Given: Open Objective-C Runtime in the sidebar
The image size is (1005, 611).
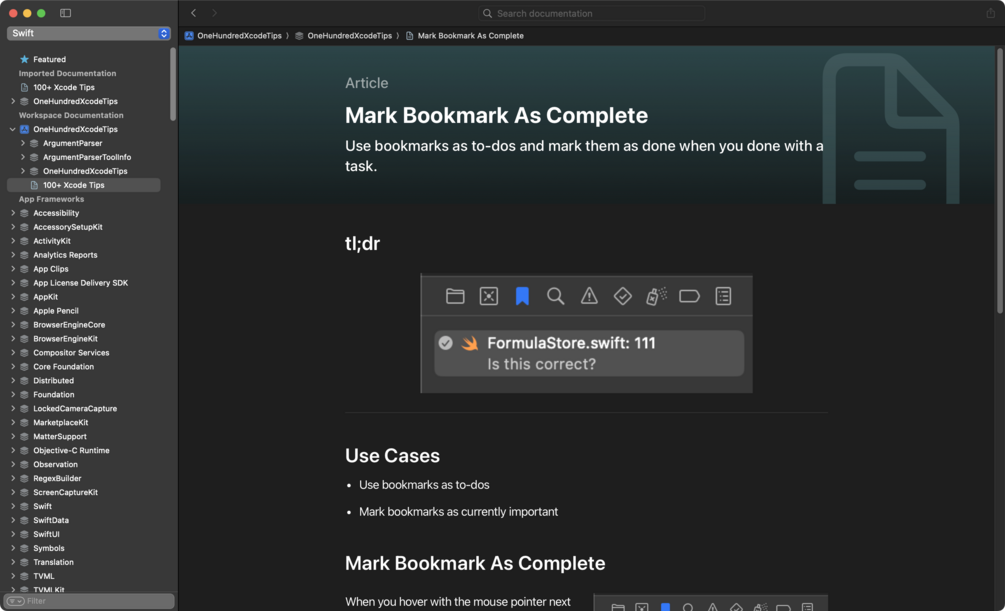Looking at the screenshot, I should point(71,451).
